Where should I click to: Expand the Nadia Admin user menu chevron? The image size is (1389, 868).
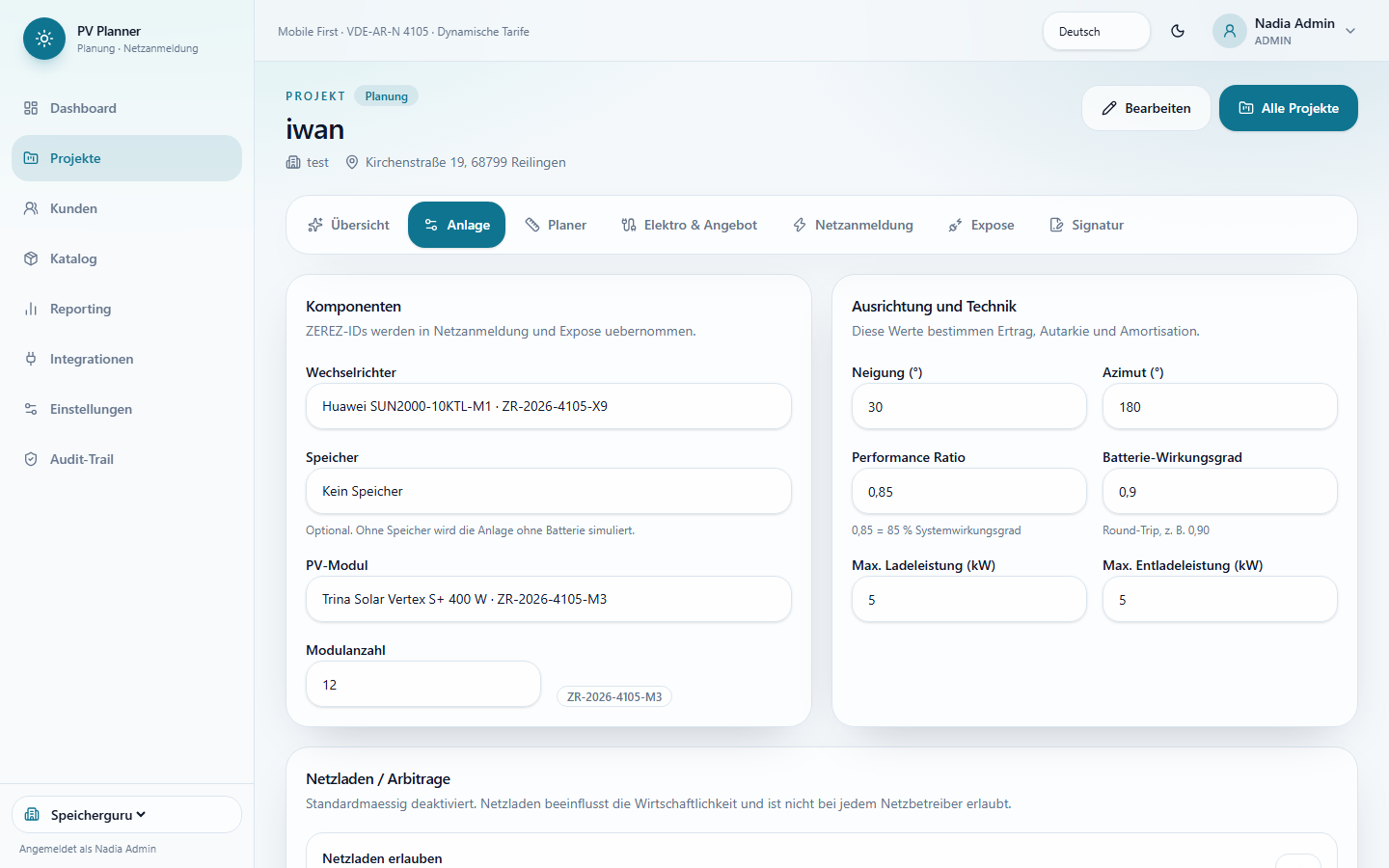click(1350, 31)
